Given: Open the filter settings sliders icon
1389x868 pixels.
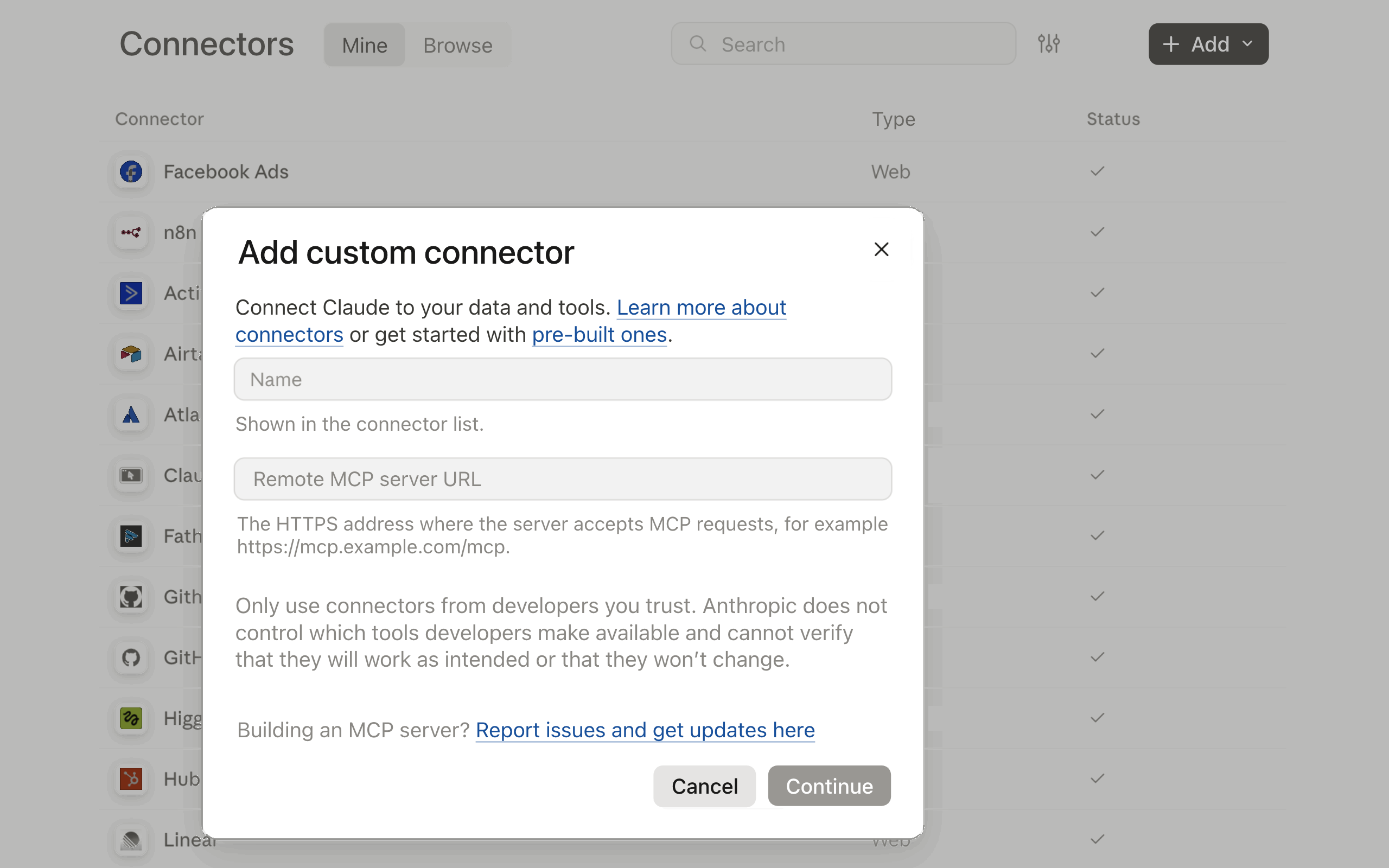Looking at the screenshot, I should pyautogui.click(x=1049, y=43).
